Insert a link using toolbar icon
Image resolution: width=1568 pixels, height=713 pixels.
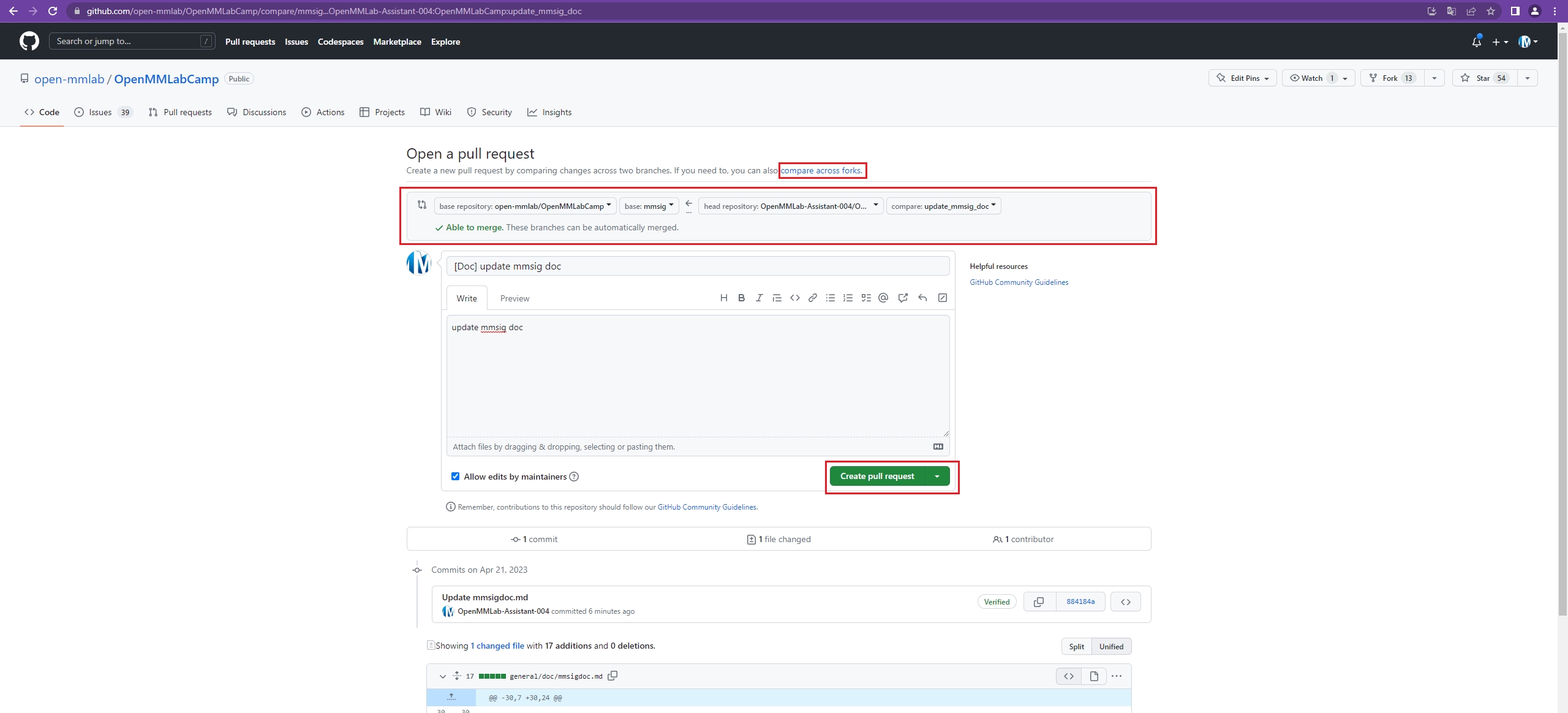[812, 298]
